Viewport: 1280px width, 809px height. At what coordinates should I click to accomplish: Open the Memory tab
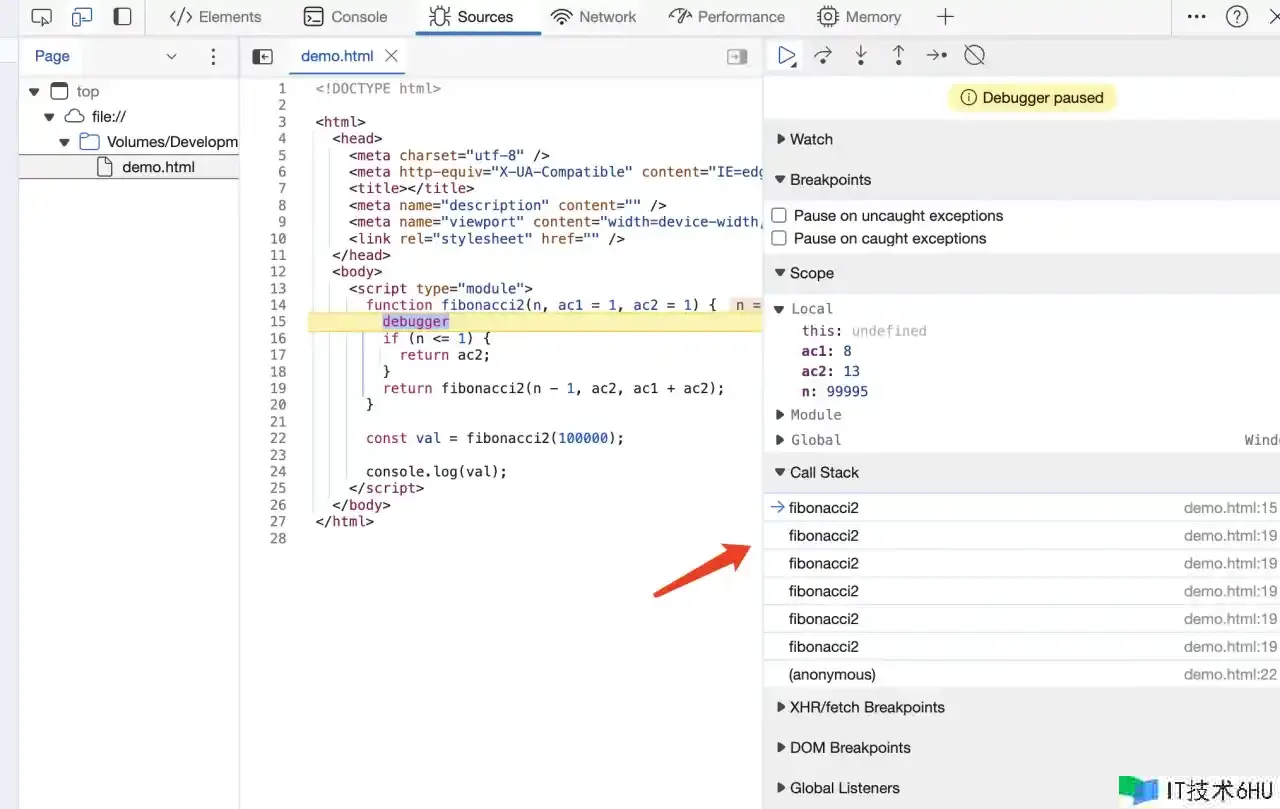tap(859, 17)
